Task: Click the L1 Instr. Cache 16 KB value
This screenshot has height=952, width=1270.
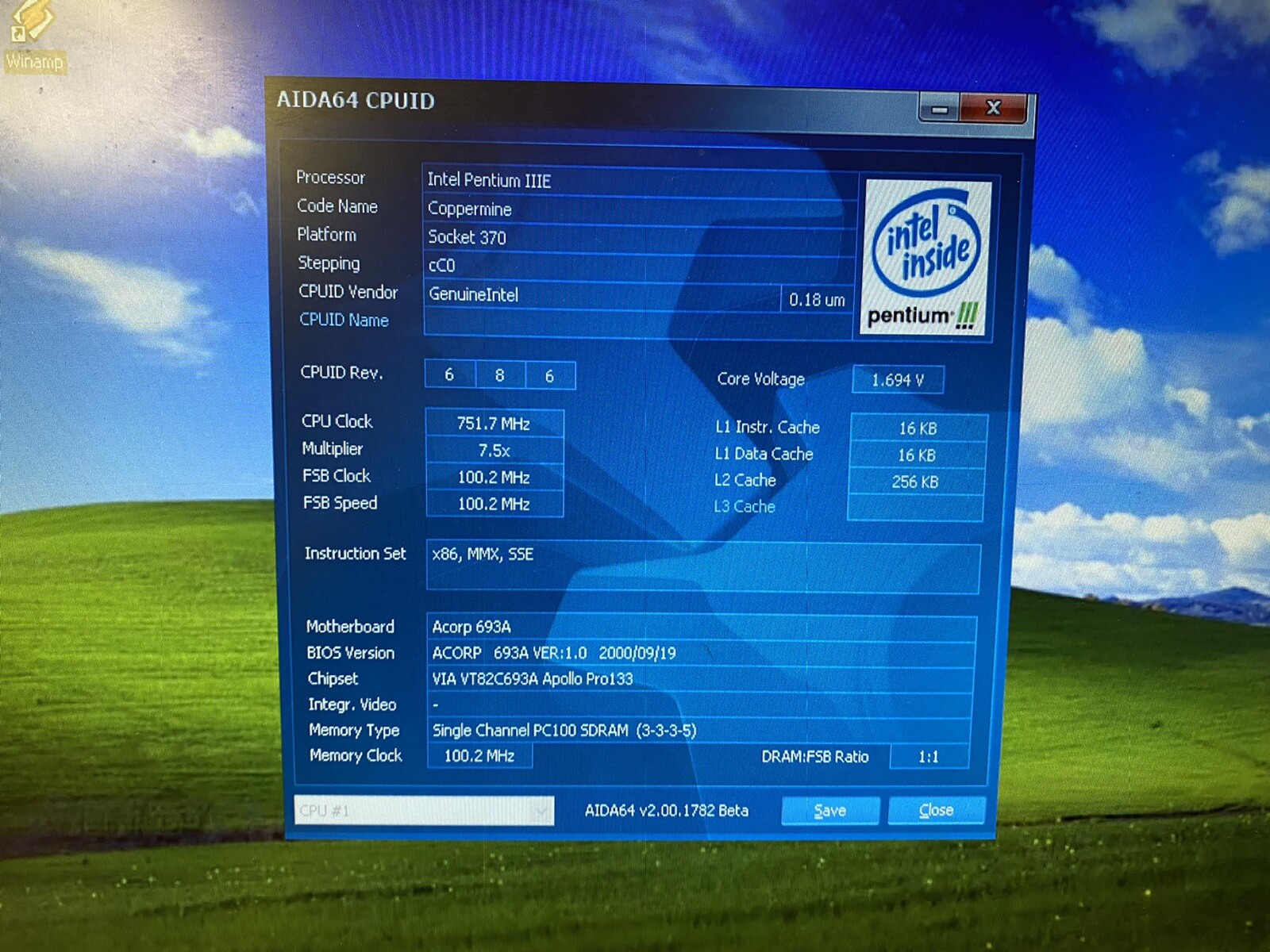Action: tap(918, 428)
